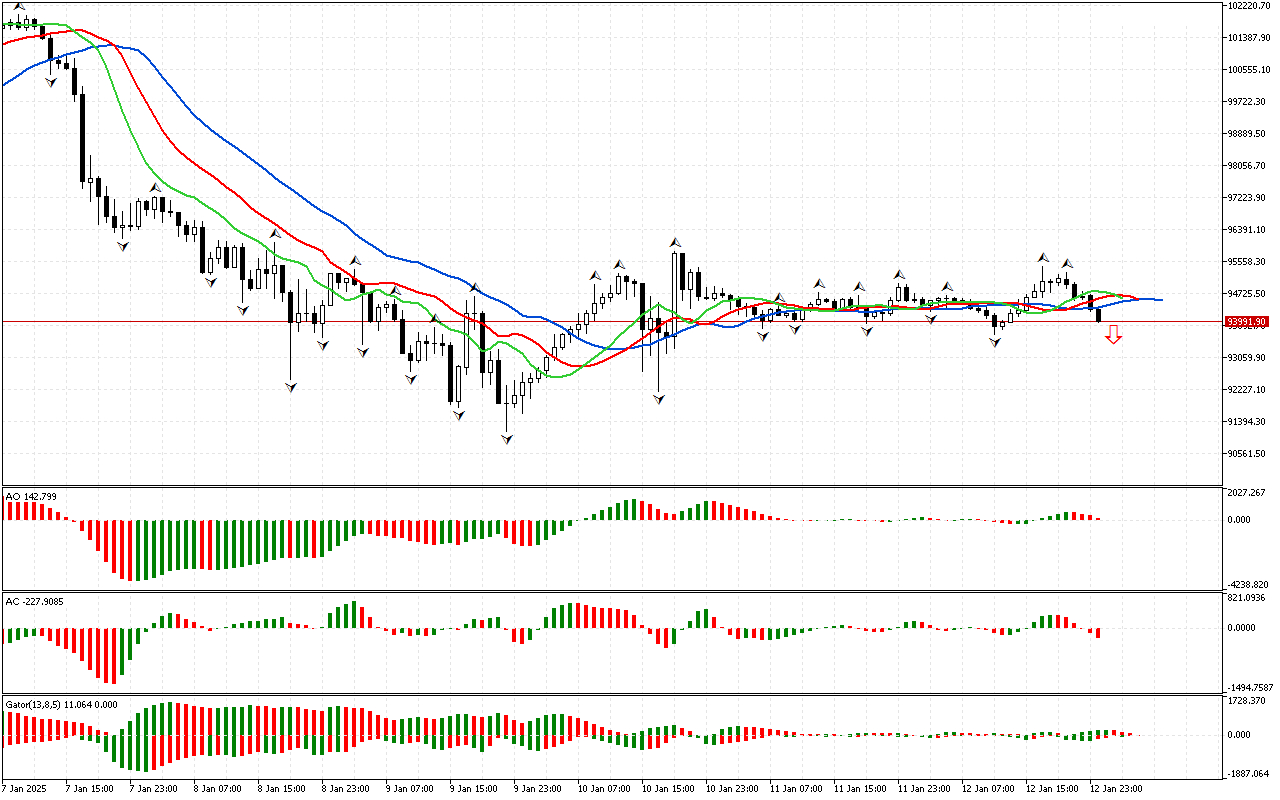Click the 101387.90 price level
This screenshot has height=800, width=1280.
click(1250, 38)
